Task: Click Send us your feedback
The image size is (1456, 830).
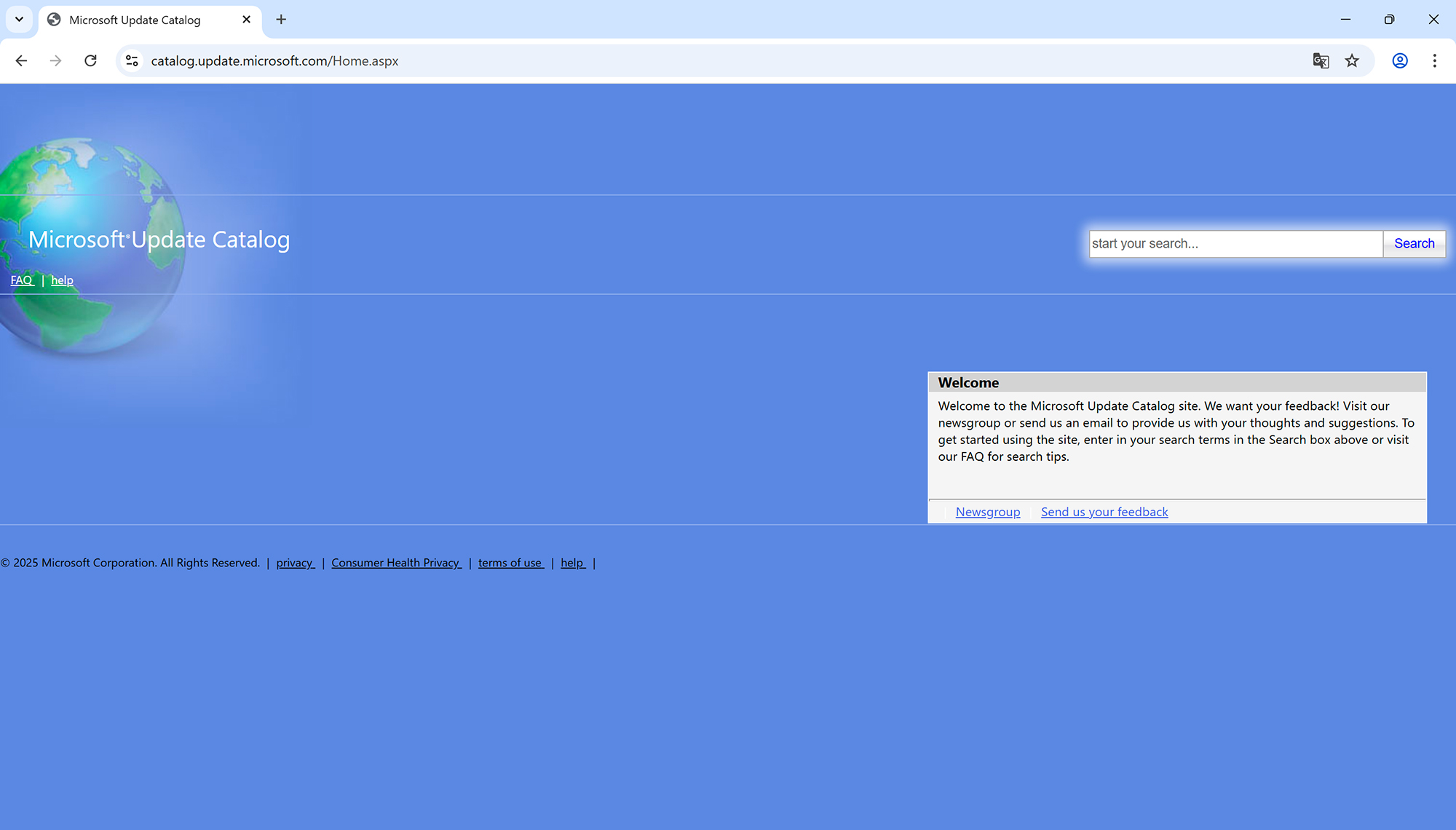Action: pyautogui.click(x=1104, y=512)
